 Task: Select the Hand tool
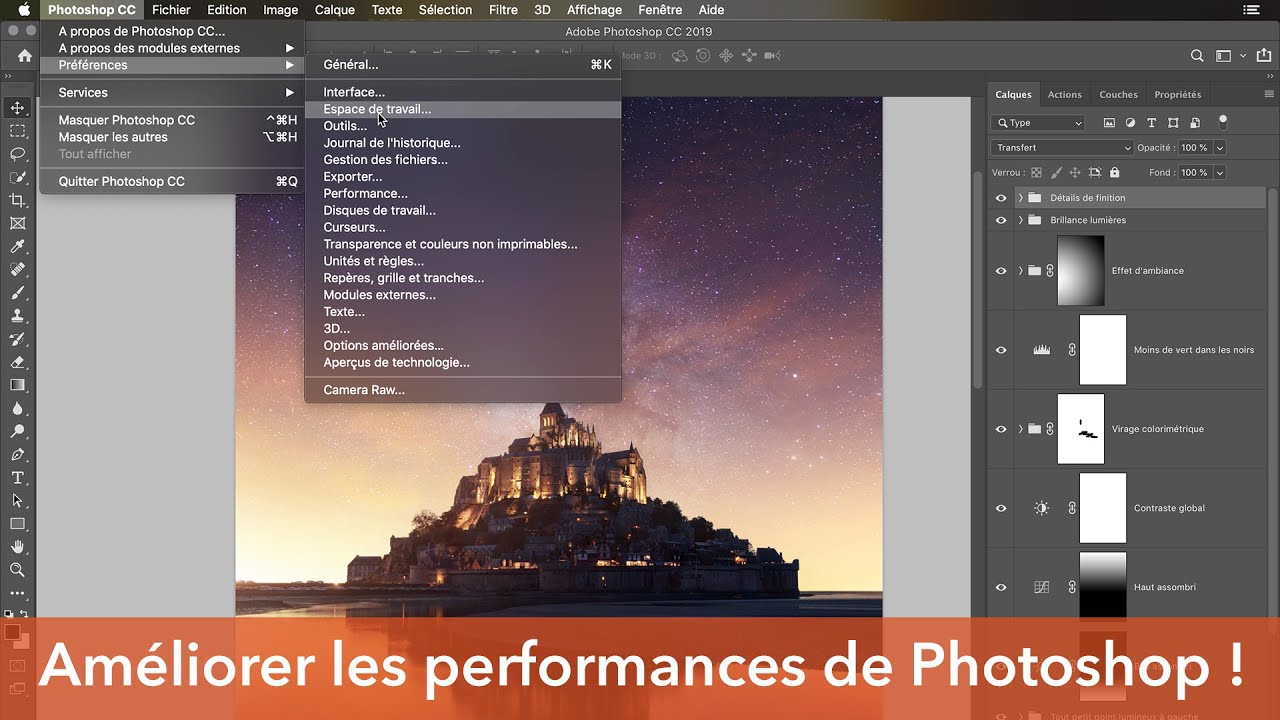pos(17,546)
